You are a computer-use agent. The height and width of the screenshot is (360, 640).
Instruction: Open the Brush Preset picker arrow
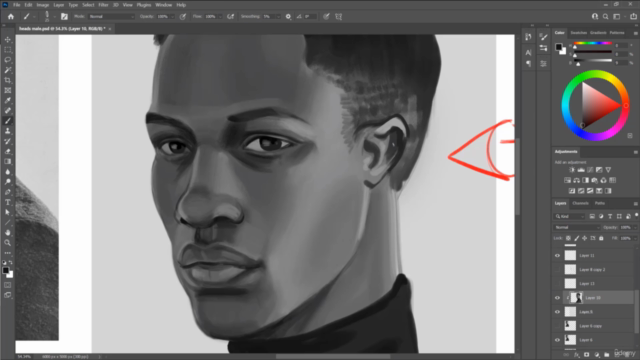(54, 17)
